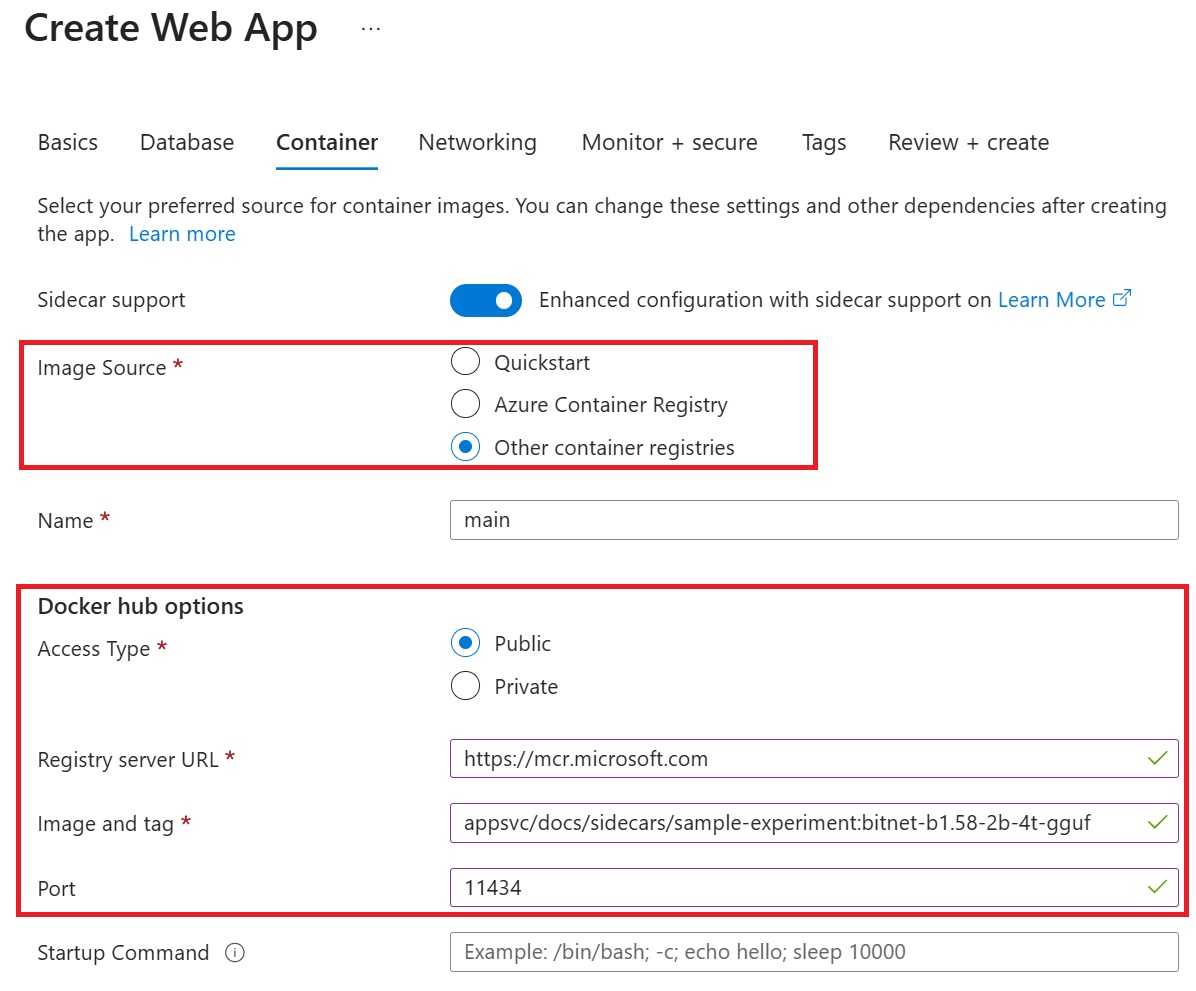This screenshot has height=991, width=1196.
Task: Choose Azure Container Registry option
Action: point(466,405)
